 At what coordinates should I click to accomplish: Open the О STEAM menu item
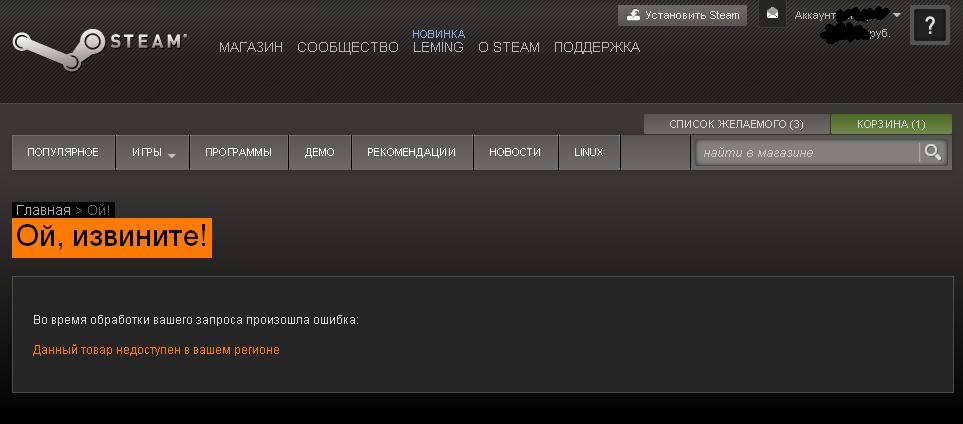tap(509, 47)
